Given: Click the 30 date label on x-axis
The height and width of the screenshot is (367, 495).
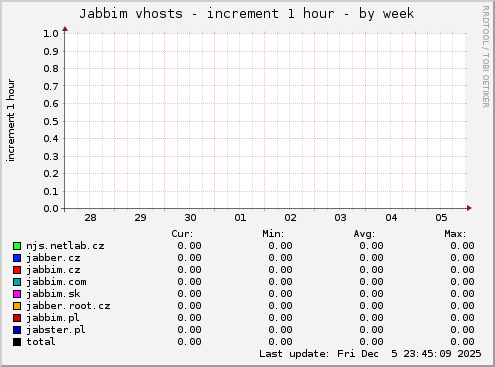Looking at the screenshot, I should [190, 218].
